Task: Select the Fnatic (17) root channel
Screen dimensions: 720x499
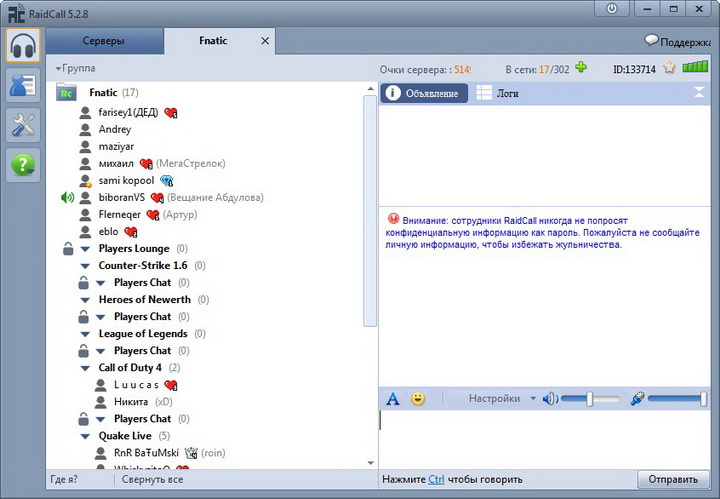Action: point(113,92)
